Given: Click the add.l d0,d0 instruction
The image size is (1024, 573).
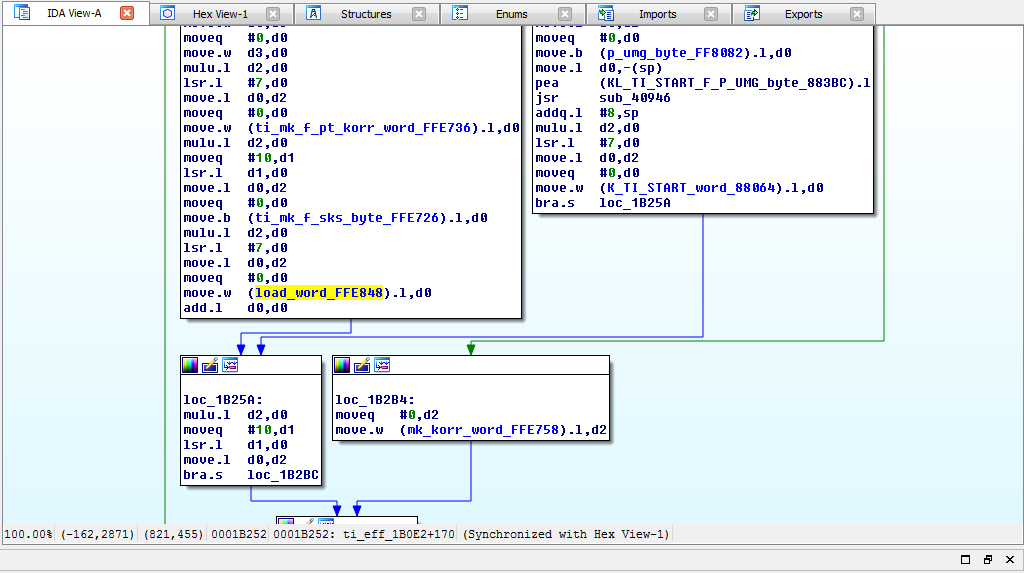Looking at the screenshot, I should coord(235,308).
